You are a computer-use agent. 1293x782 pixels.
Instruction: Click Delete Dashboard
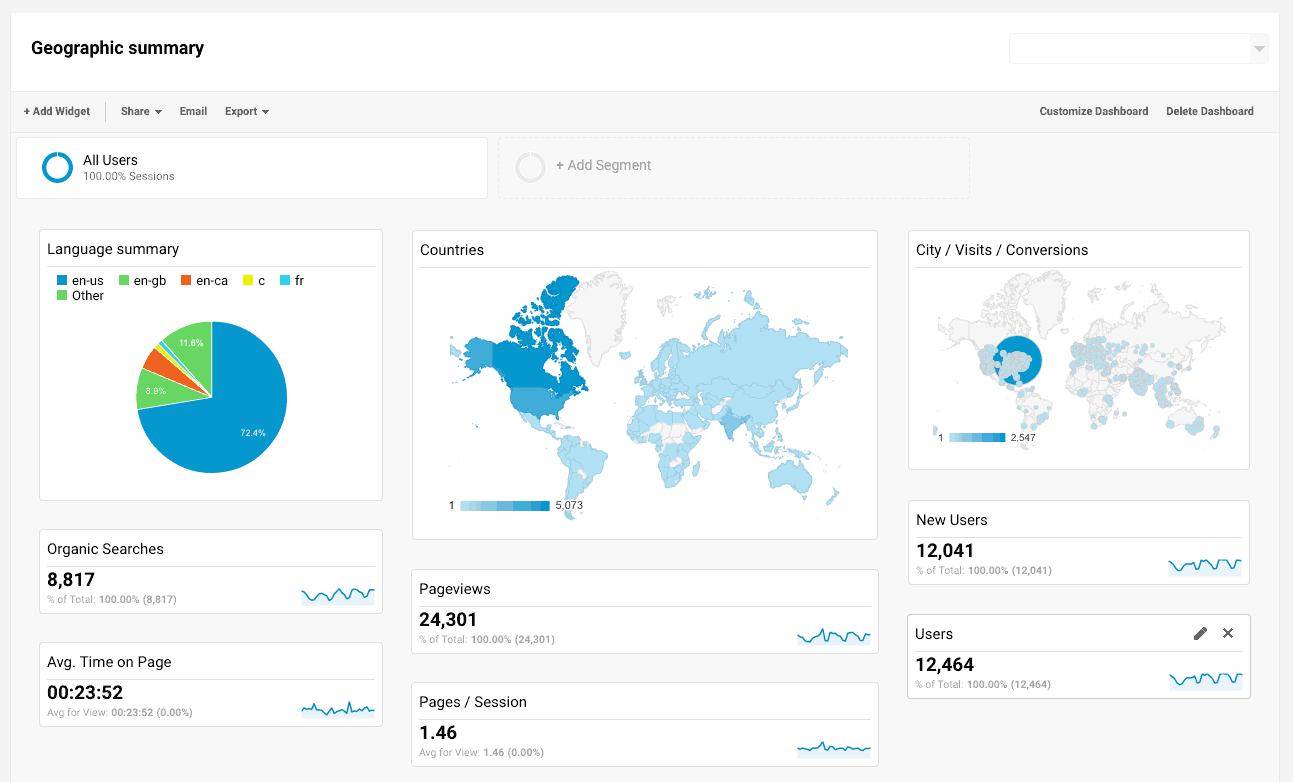[1209, 111]
